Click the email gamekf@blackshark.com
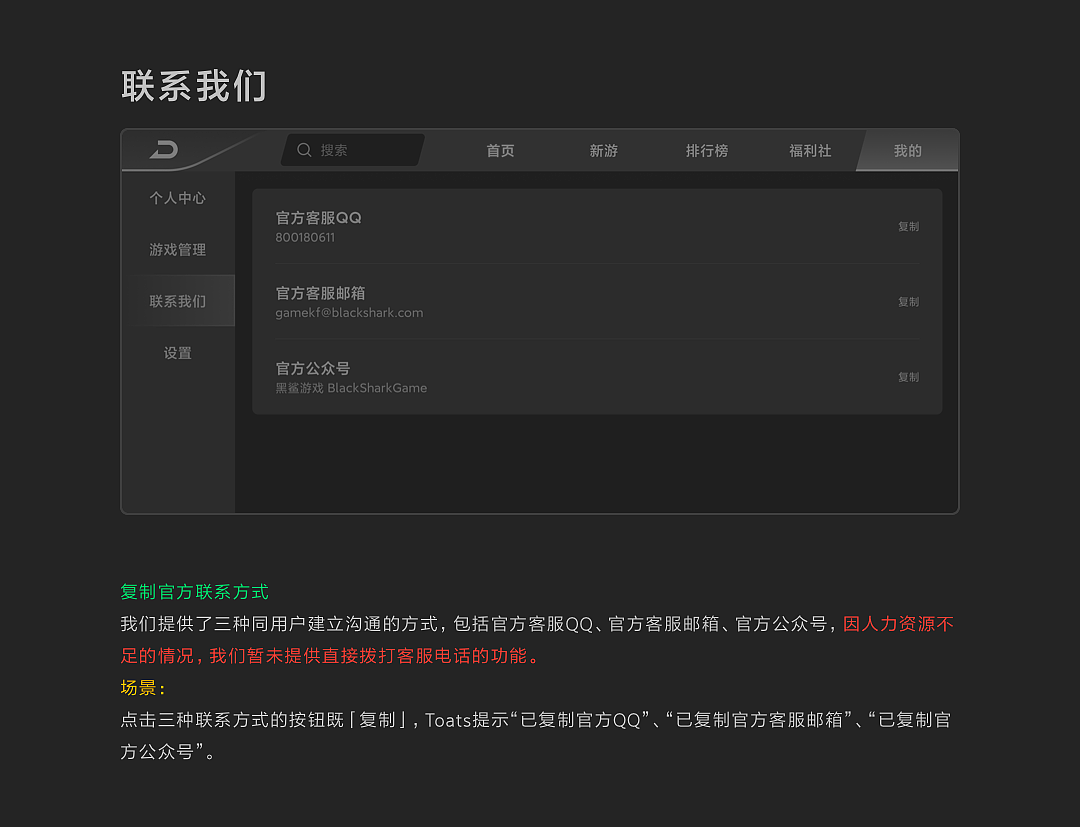1080x827 pixels. click(350, 312)
